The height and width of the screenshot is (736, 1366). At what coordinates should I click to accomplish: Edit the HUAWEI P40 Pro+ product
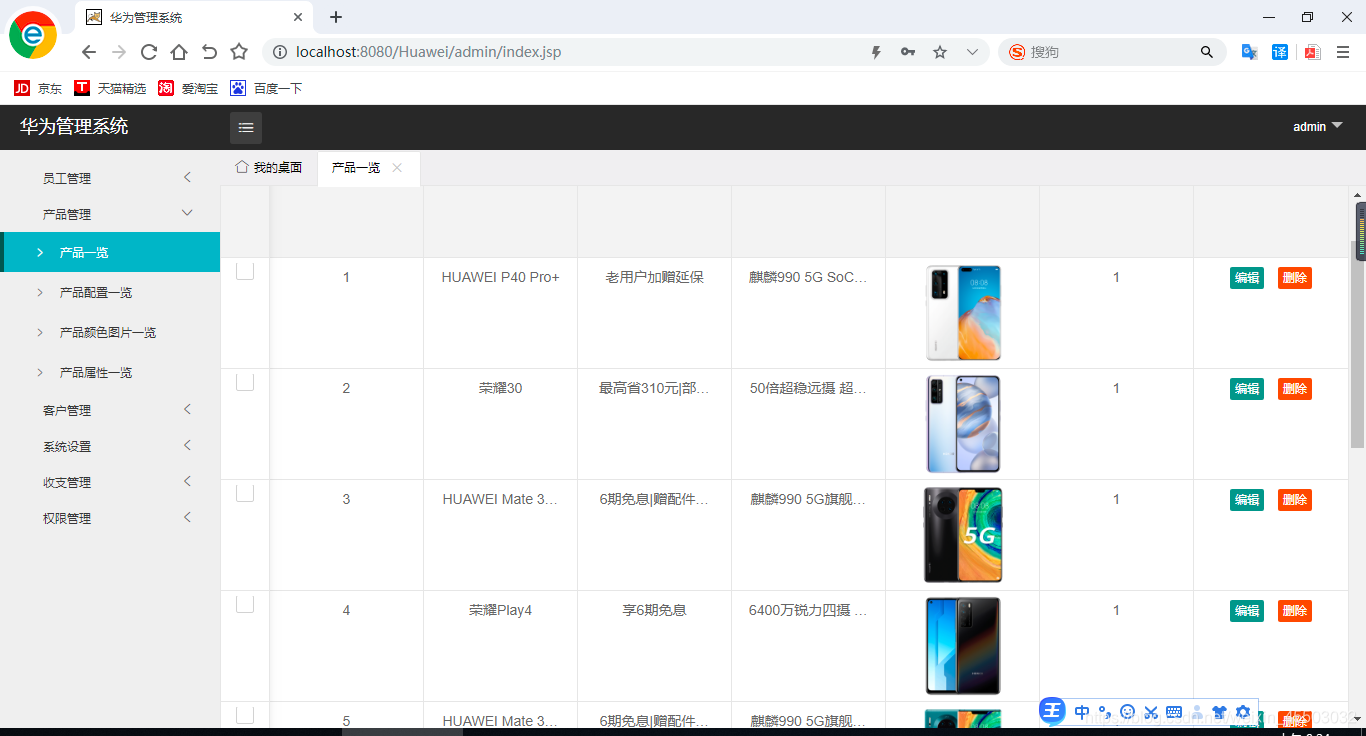coord(1247,278)
